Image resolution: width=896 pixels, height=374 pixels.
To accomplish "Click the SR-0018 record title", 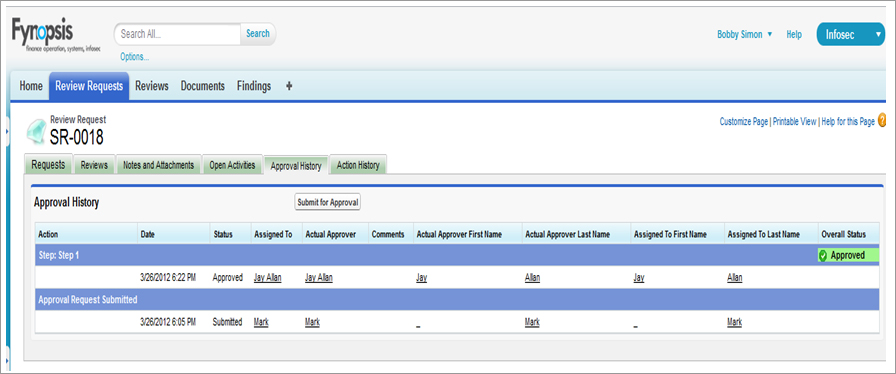I will [77, 137].
